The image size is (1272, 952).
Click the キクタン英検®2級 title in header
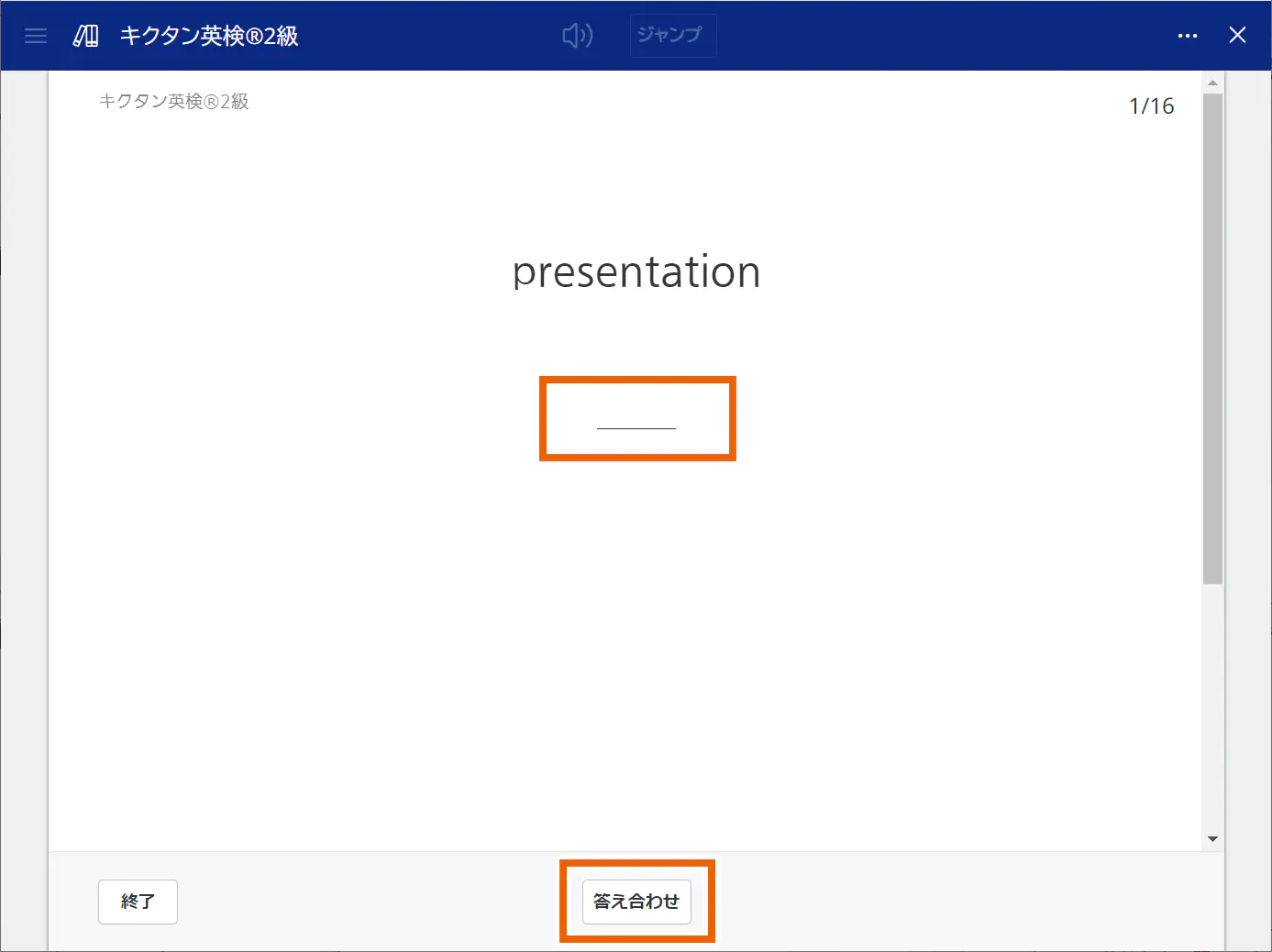(x=209, y=36)
